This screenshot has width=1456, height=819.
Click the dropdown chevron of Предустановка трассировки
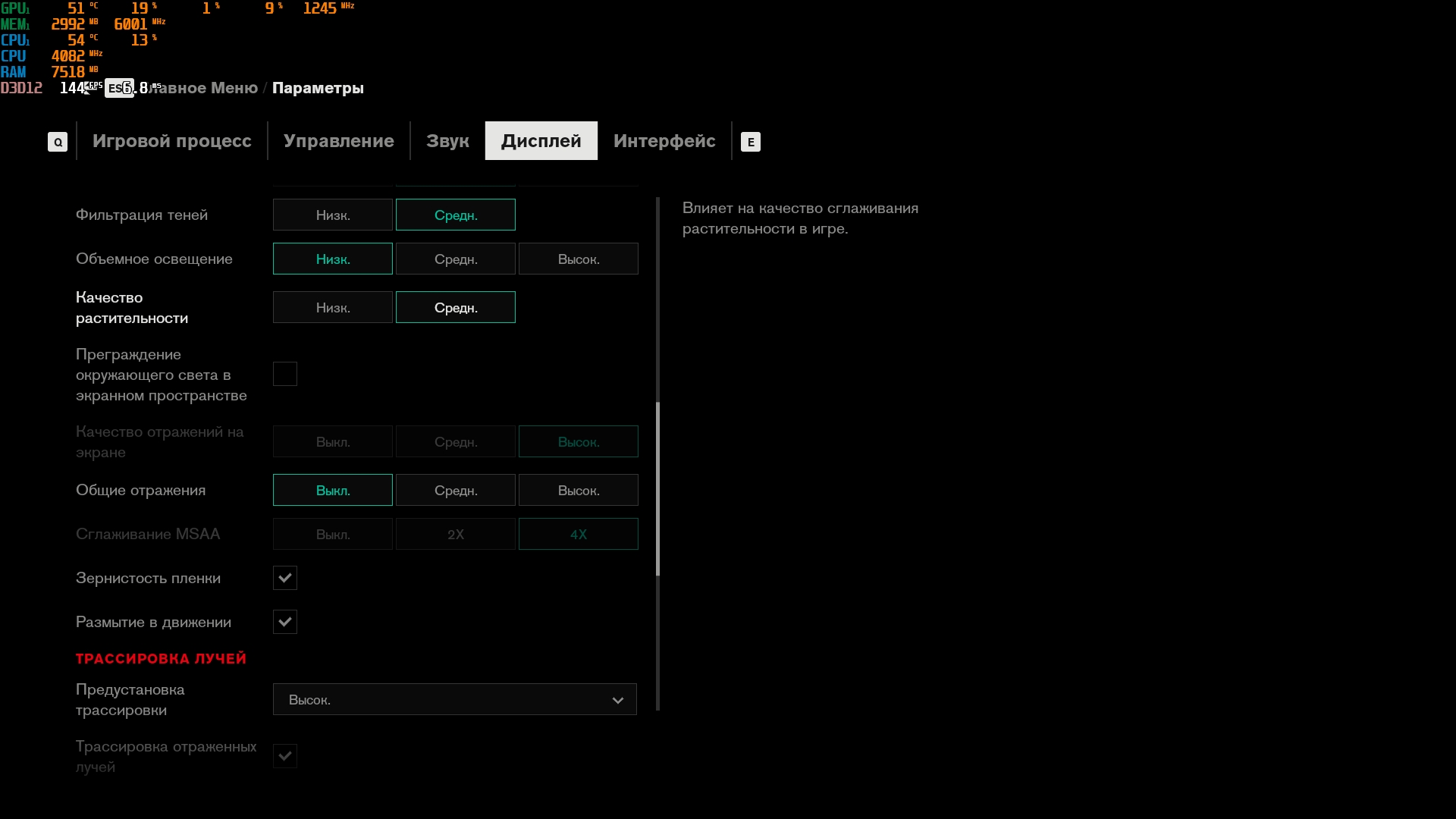point(617,700)
